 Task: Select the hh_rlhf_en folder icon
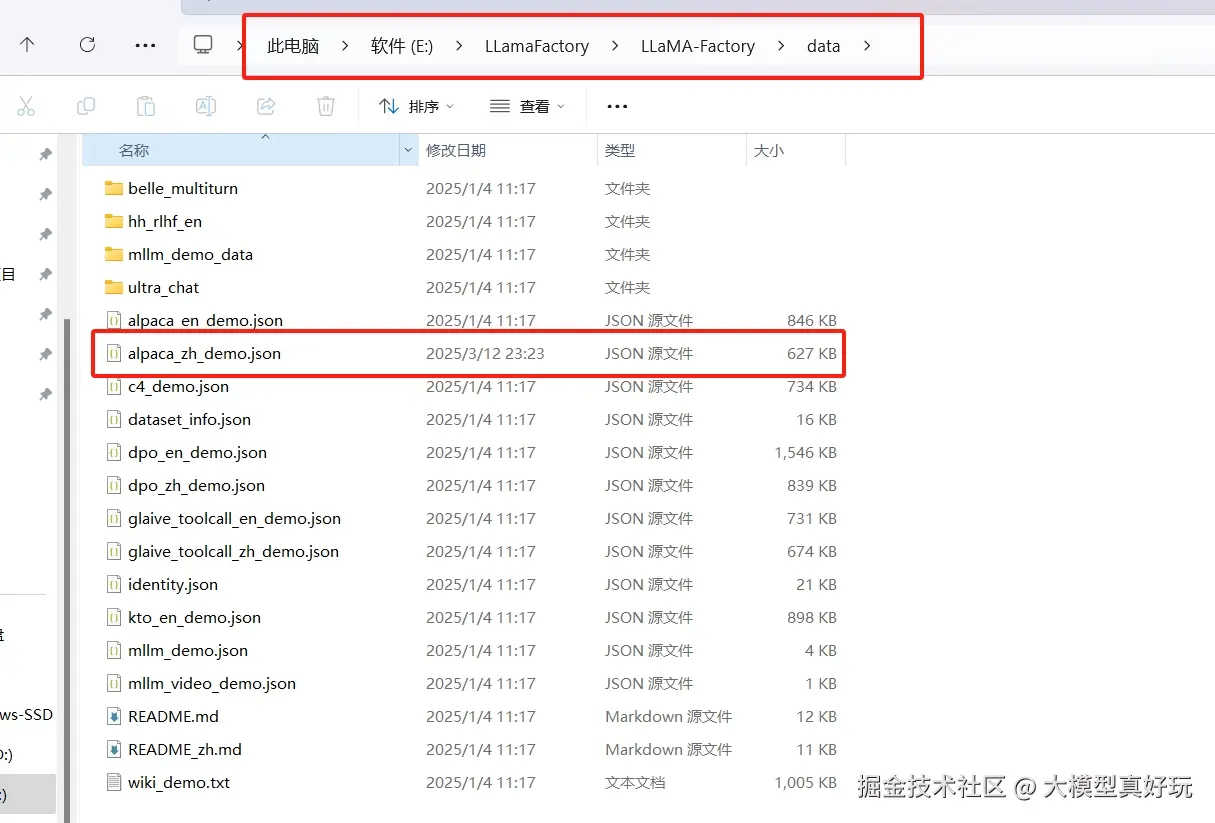pos(113,221)
